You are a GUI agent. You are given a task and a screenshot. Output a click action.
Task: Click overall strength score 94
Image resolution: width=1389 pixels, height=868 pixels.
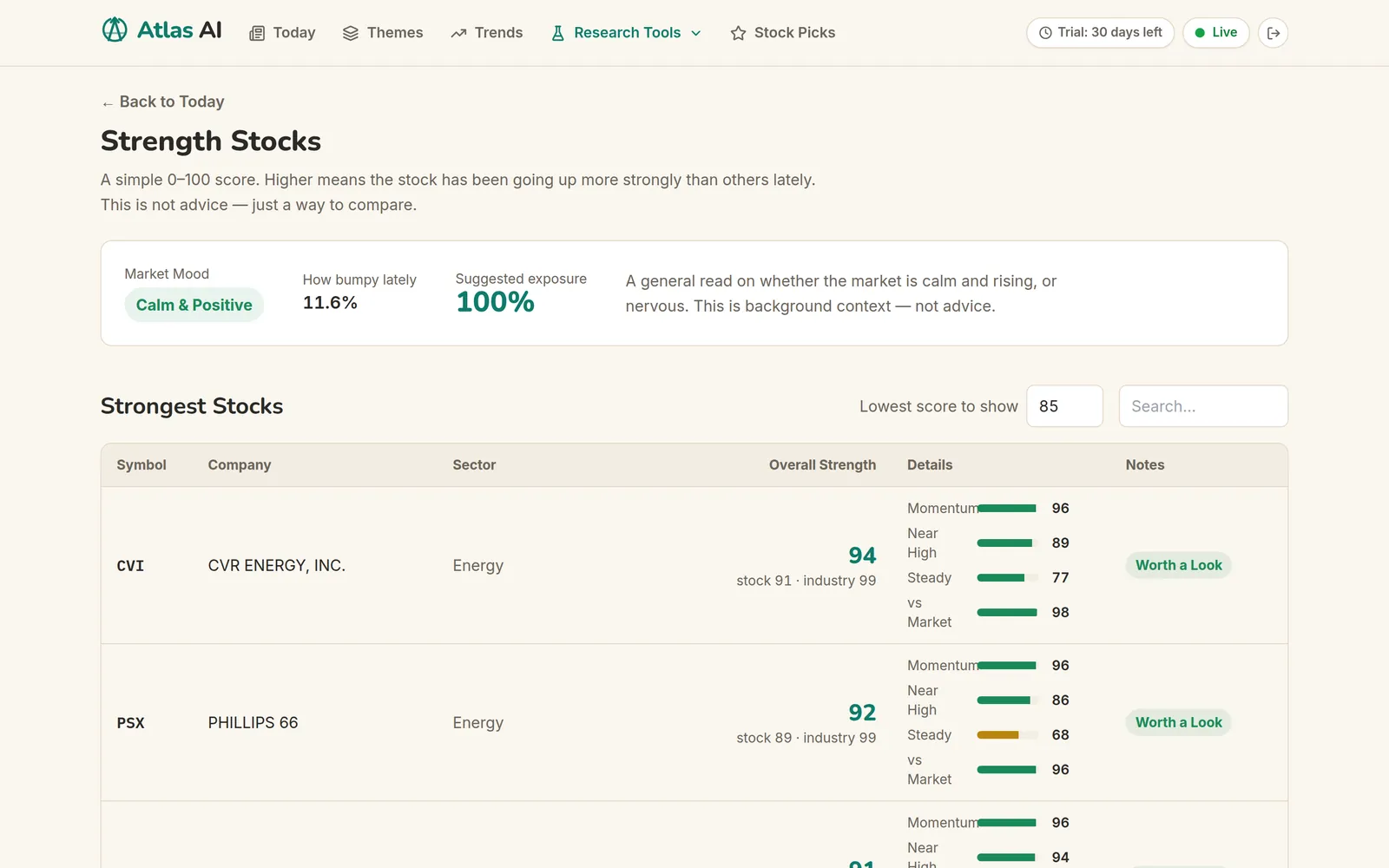(862, 556)
